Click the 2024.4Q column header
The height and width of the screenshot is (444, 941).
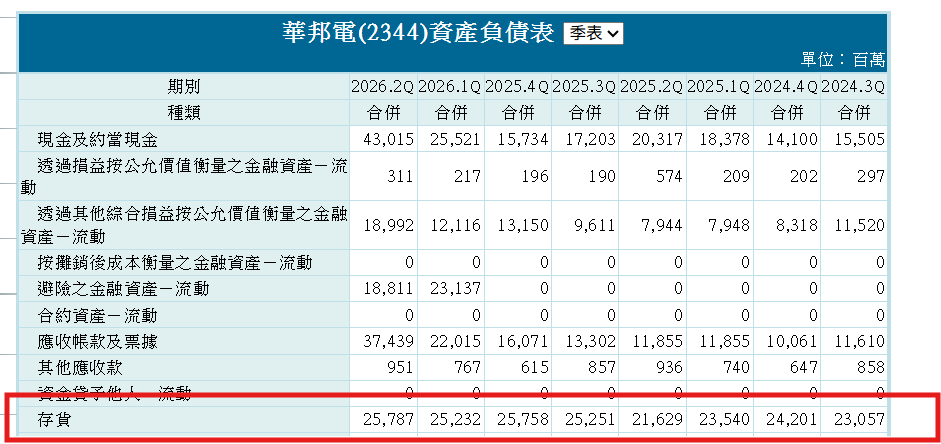(x=786, y=87)
